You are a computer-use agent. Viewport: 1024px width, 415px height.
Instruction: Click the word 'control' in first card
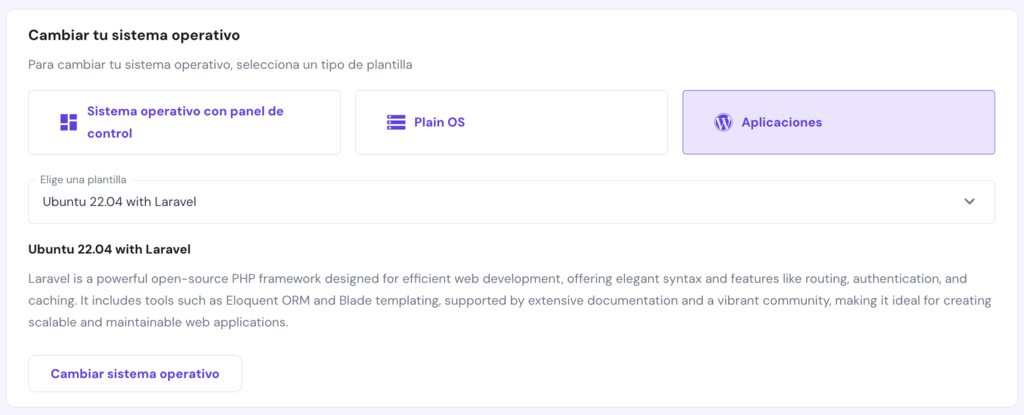point(110,133)
